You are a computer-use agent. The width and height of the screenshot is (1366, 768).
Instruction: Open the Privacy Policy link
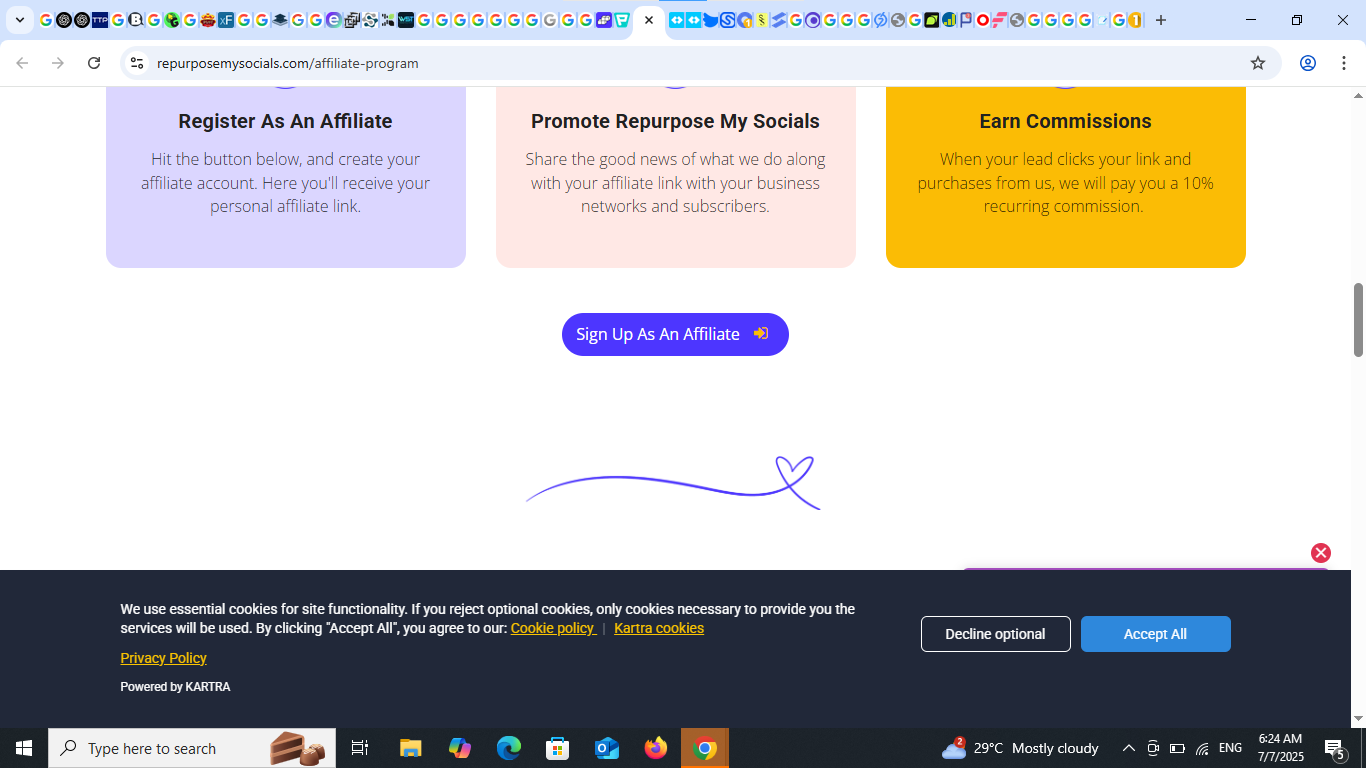163,658
